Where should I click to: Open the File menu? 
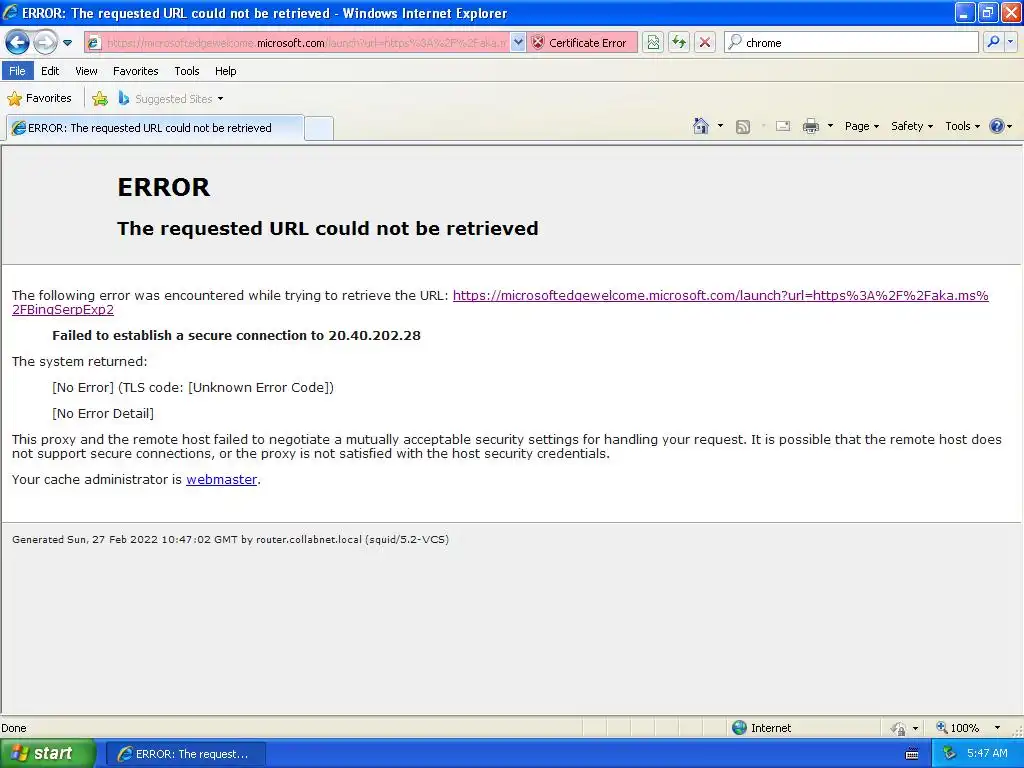(x=18, y=71)
